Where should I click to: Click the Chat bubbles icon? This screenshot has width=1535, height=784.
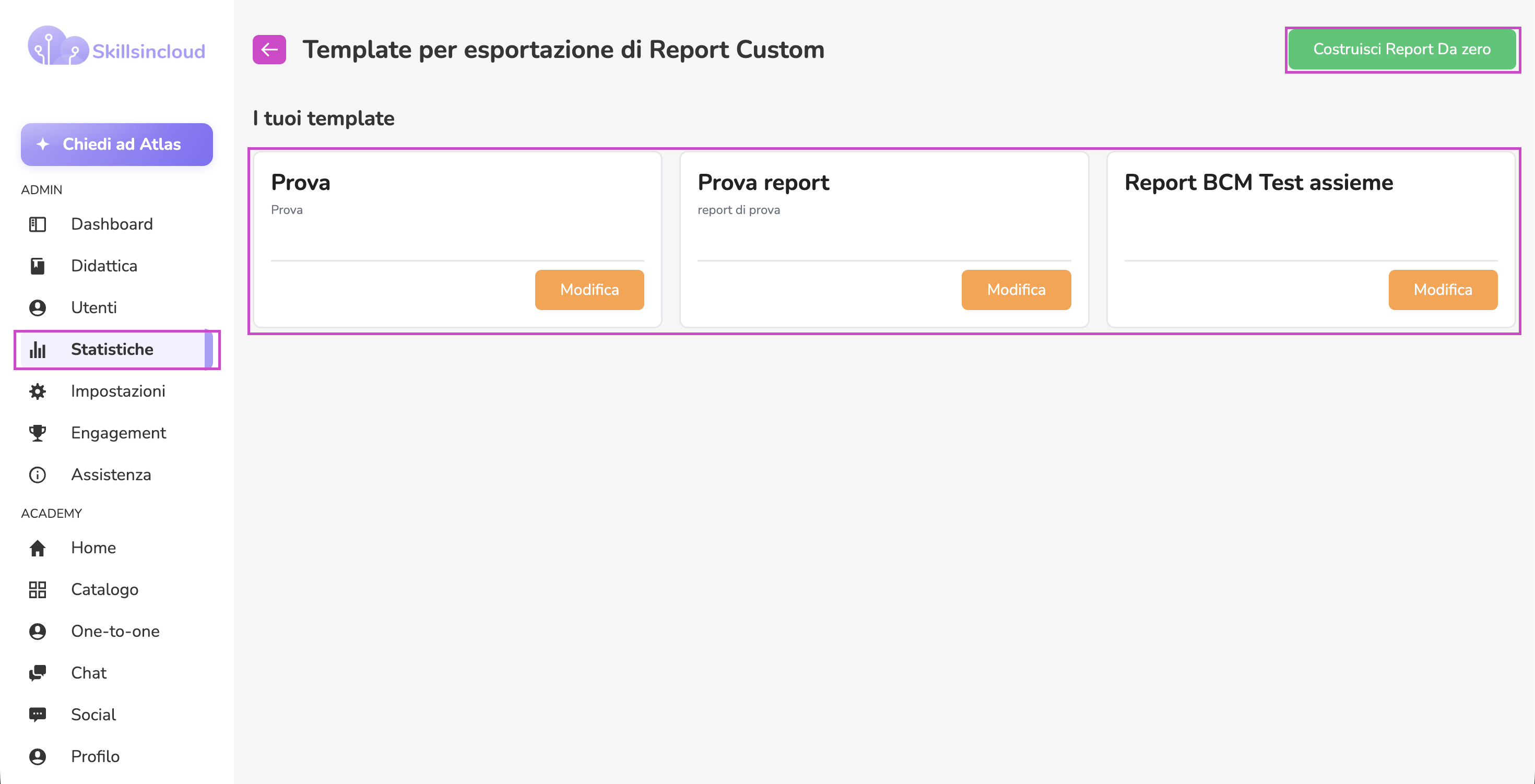(38, 673)
